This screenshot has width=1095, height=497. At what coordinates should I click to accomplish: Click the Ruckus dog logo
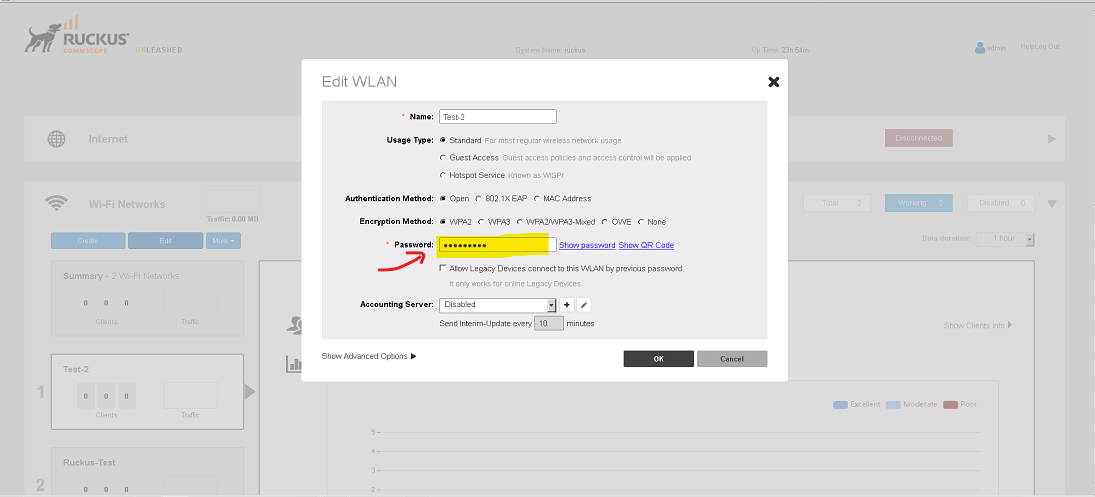click(x=42, y=39)
